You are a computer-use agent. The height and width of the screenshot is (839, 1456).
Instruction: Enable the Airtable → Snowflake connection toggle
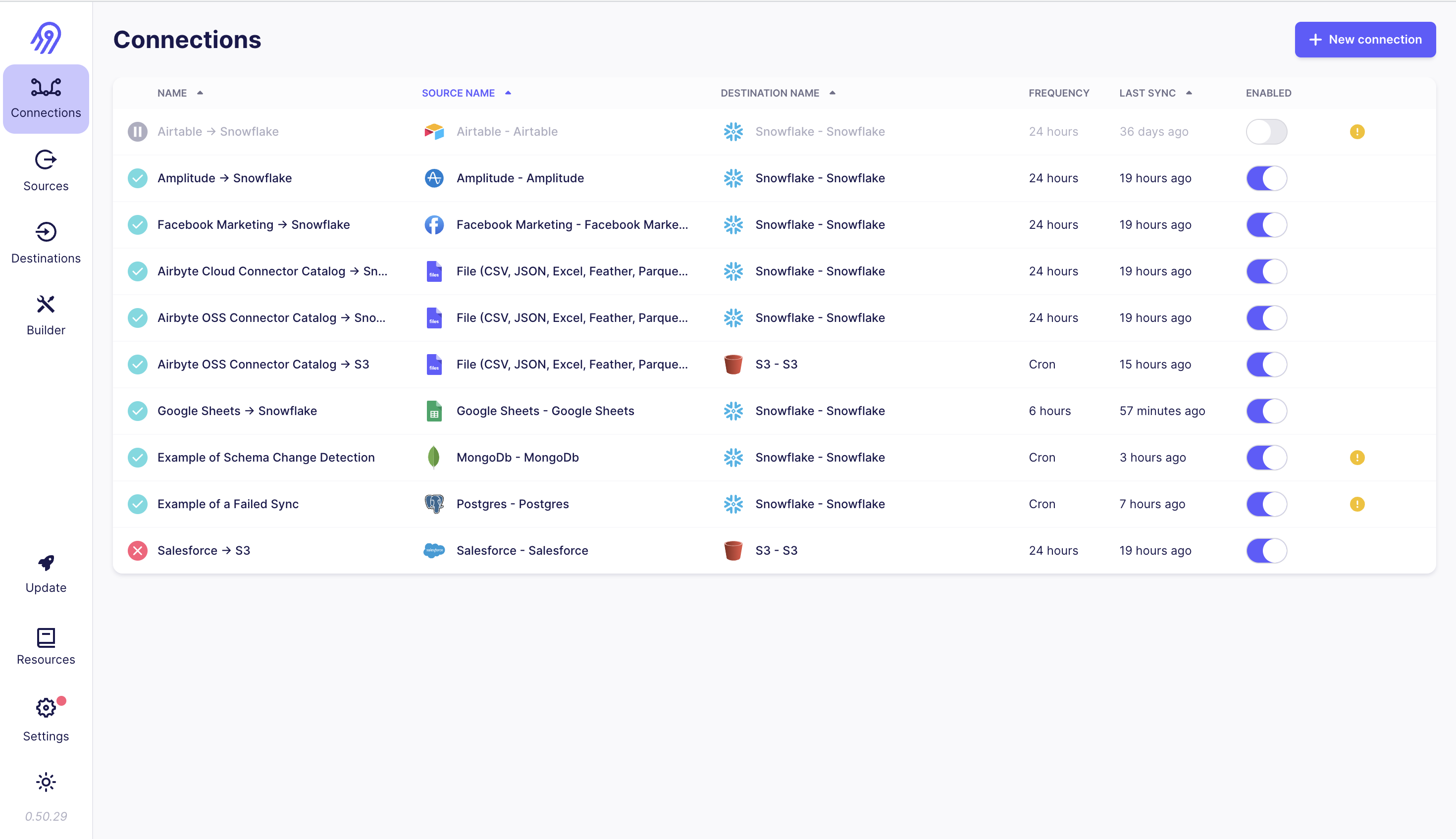tap(1266, 132)
